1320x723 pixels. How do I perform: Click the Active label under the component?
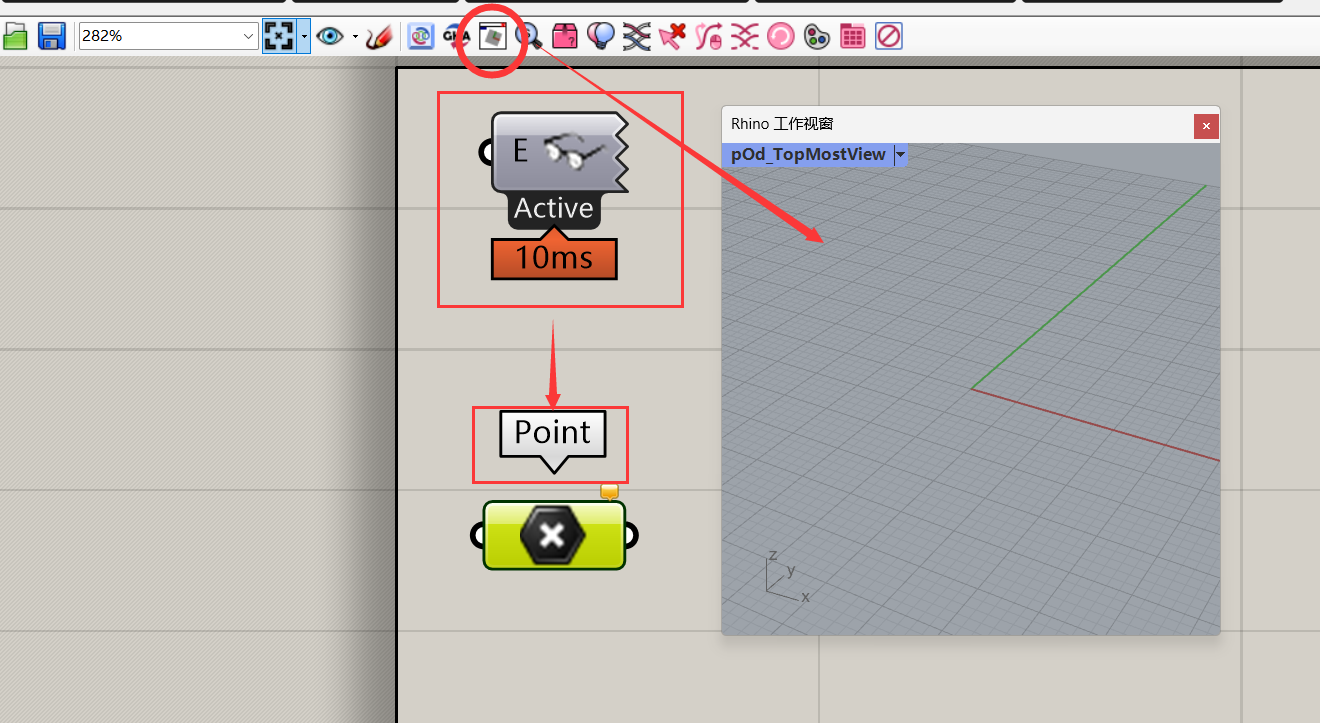(554, 208)
